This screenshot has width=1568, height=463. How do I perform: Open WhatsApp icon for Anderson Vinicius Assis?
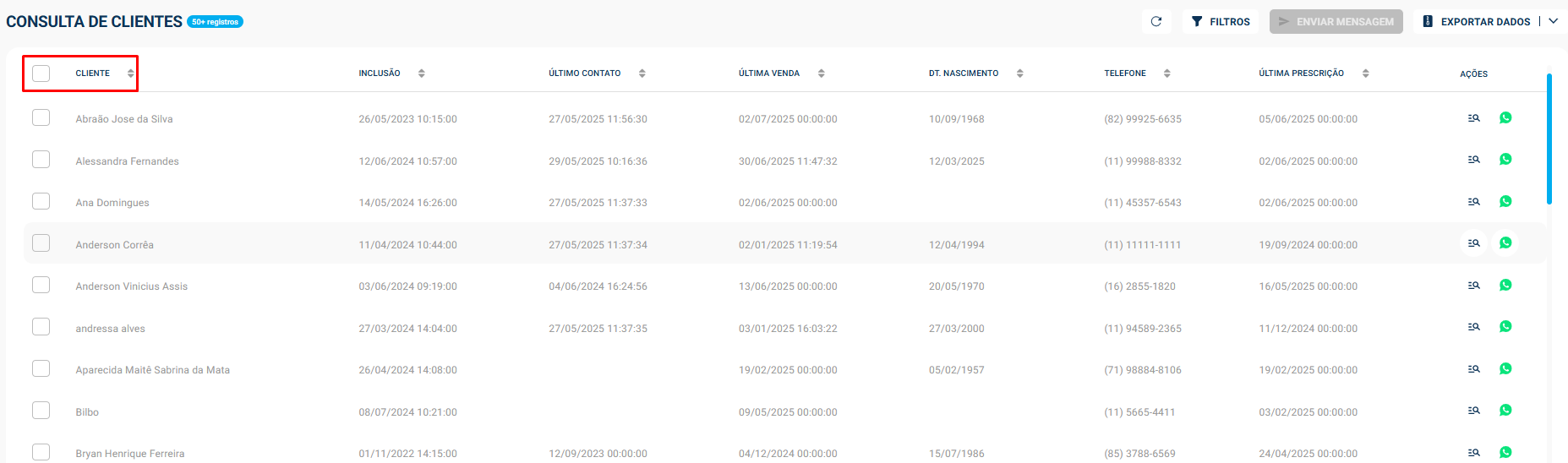[x=1505, y=285]
